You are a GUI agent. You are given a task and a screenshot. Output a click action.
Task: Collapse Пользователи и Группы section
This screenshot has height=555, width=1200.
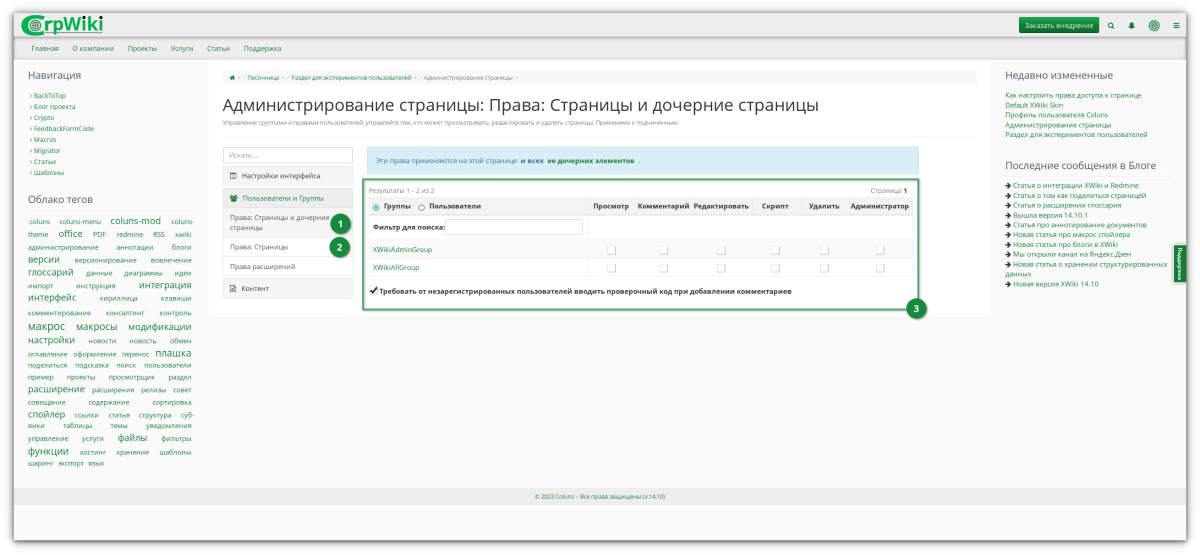(288, 198)
